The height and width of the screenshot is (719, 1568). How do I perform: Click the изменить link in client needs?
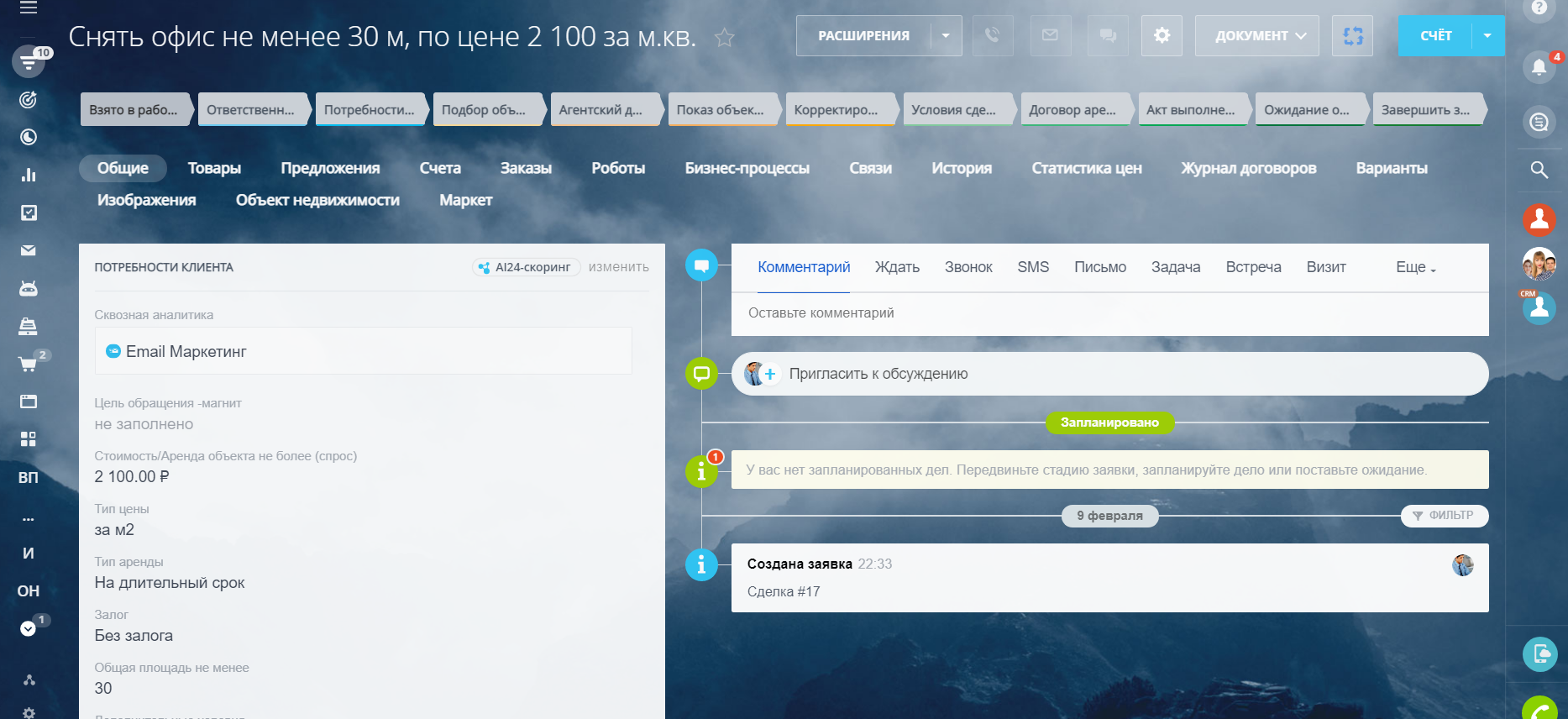(x=618, y=267)
